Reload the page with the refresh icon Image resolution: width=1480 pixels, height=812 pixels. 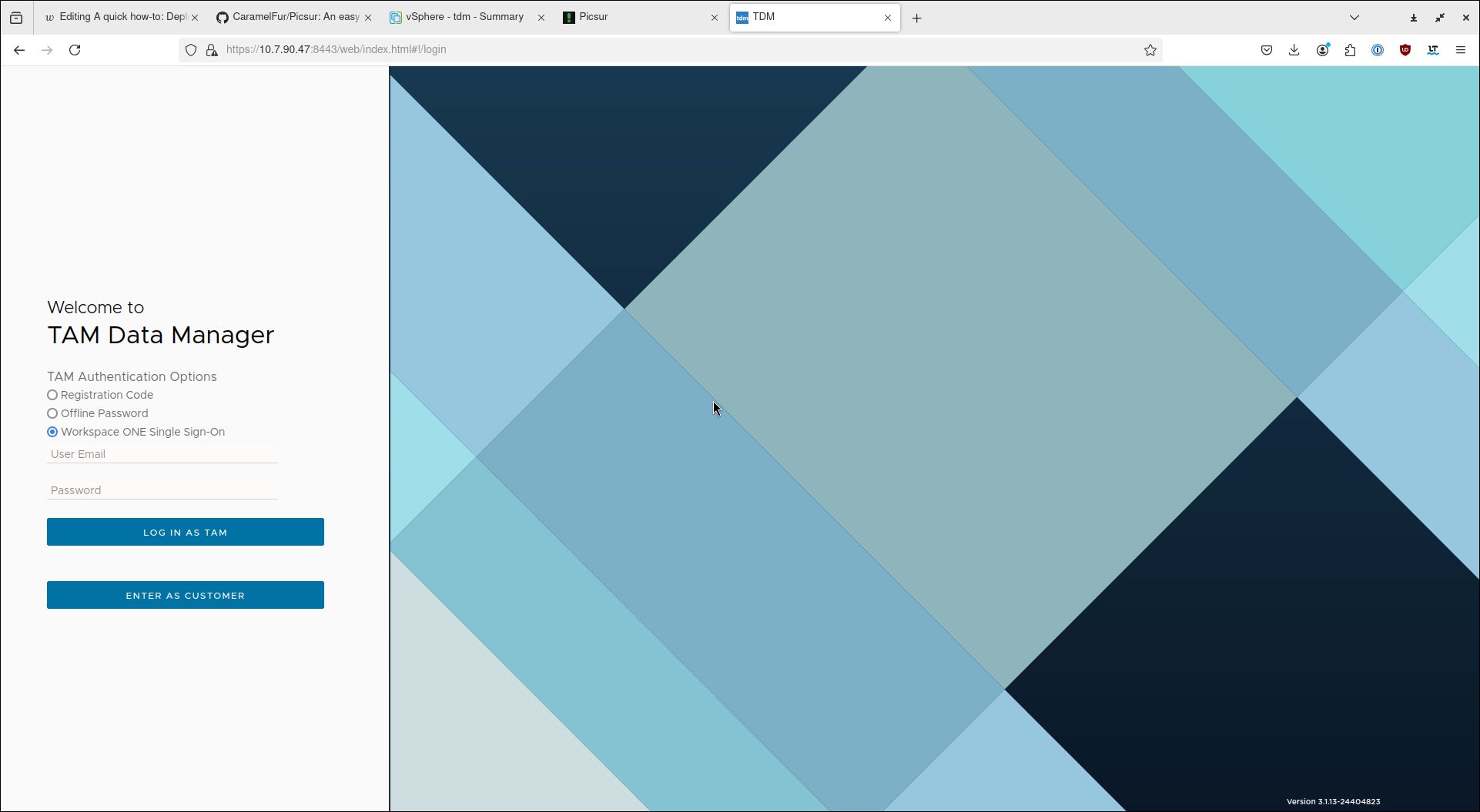pos(75,50)
